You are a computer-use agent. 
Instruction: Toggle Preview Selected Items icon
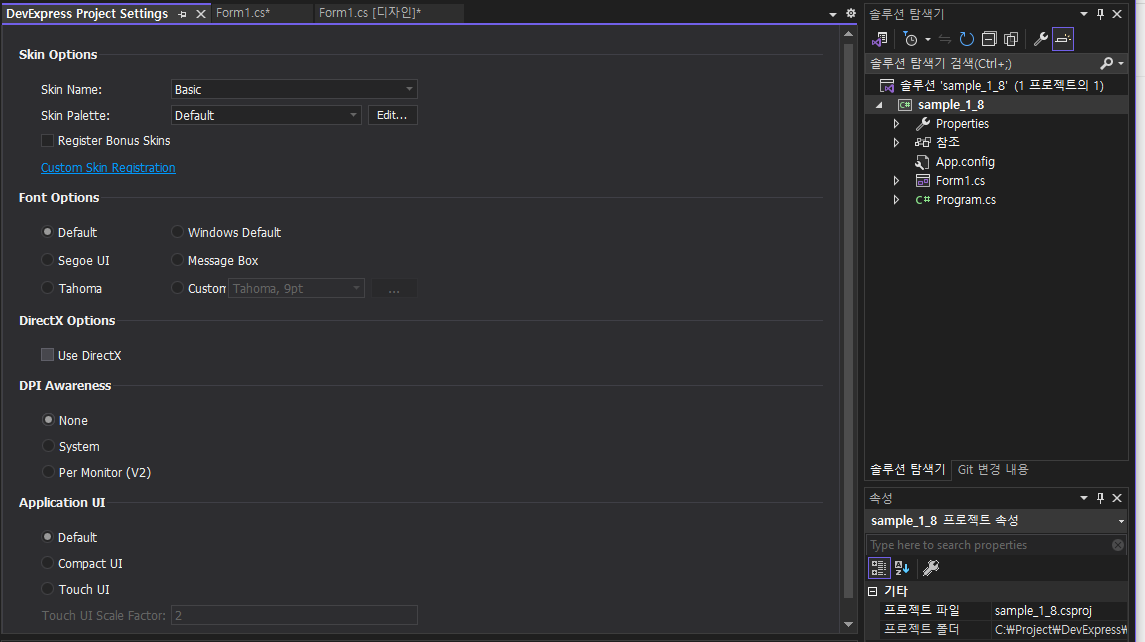(x=1063, y=39)
